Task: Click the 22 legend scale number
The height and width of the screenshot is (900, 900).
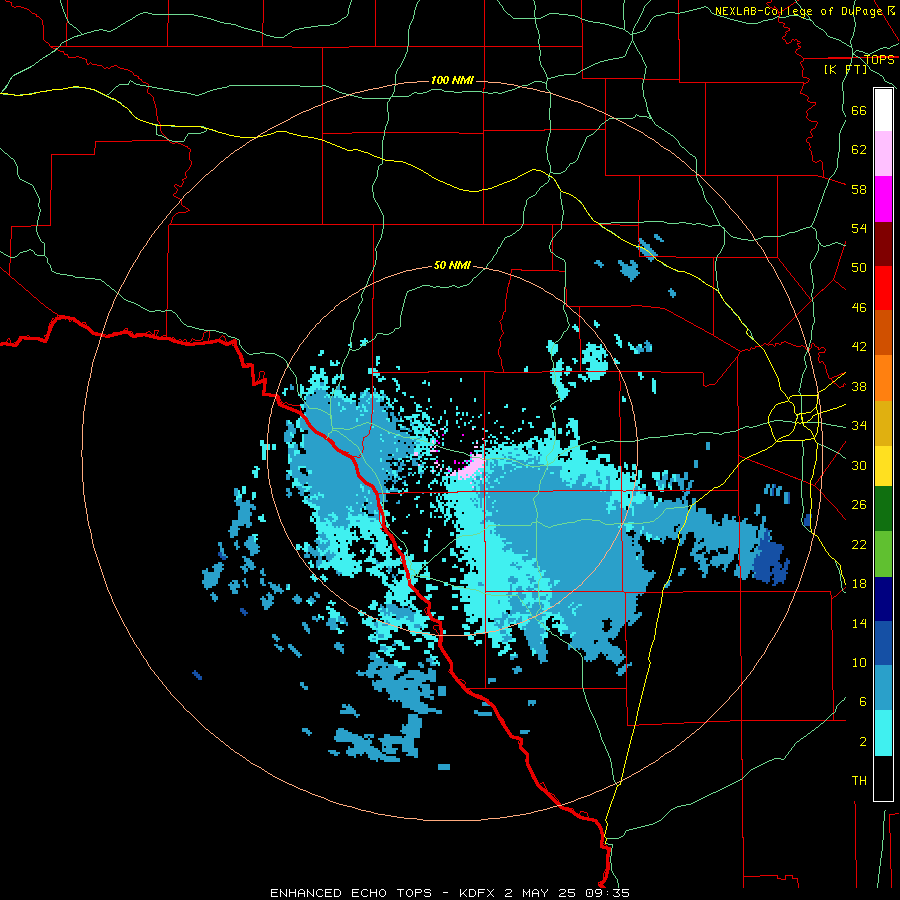Action: (859, 544)
